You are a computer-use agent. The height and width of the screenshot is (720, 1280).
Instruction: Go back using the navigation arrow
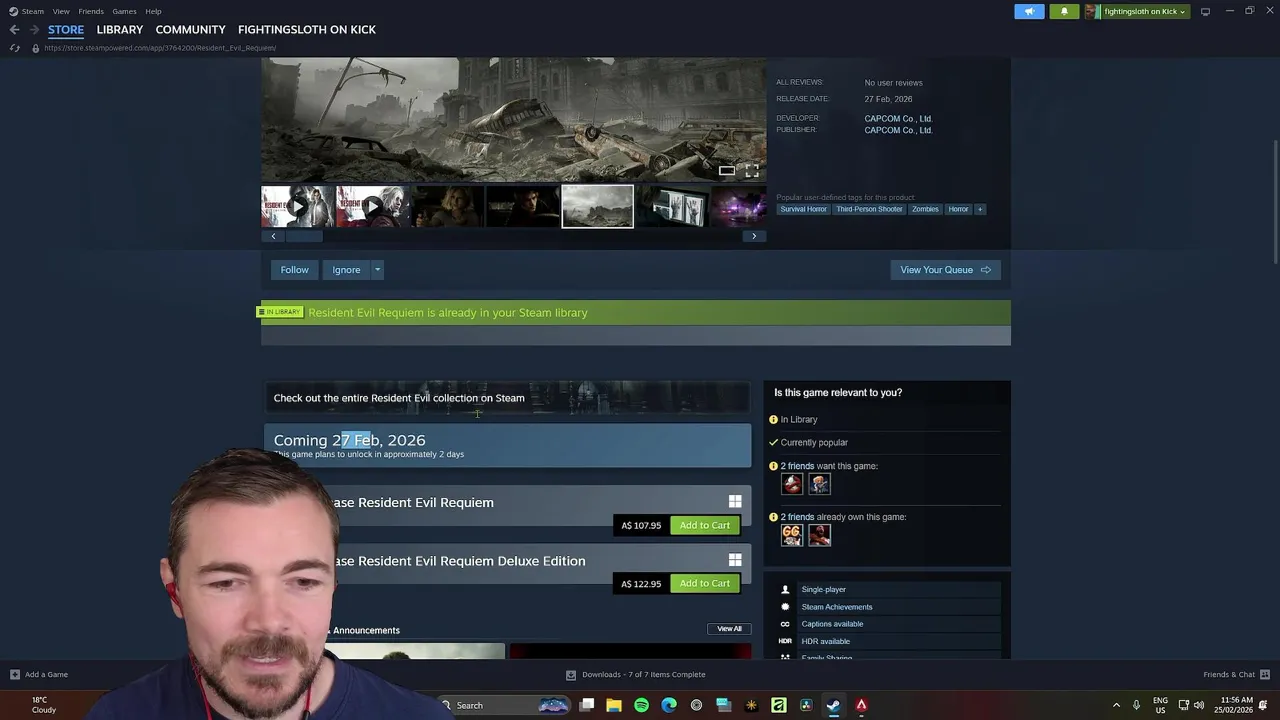point(14,30)
